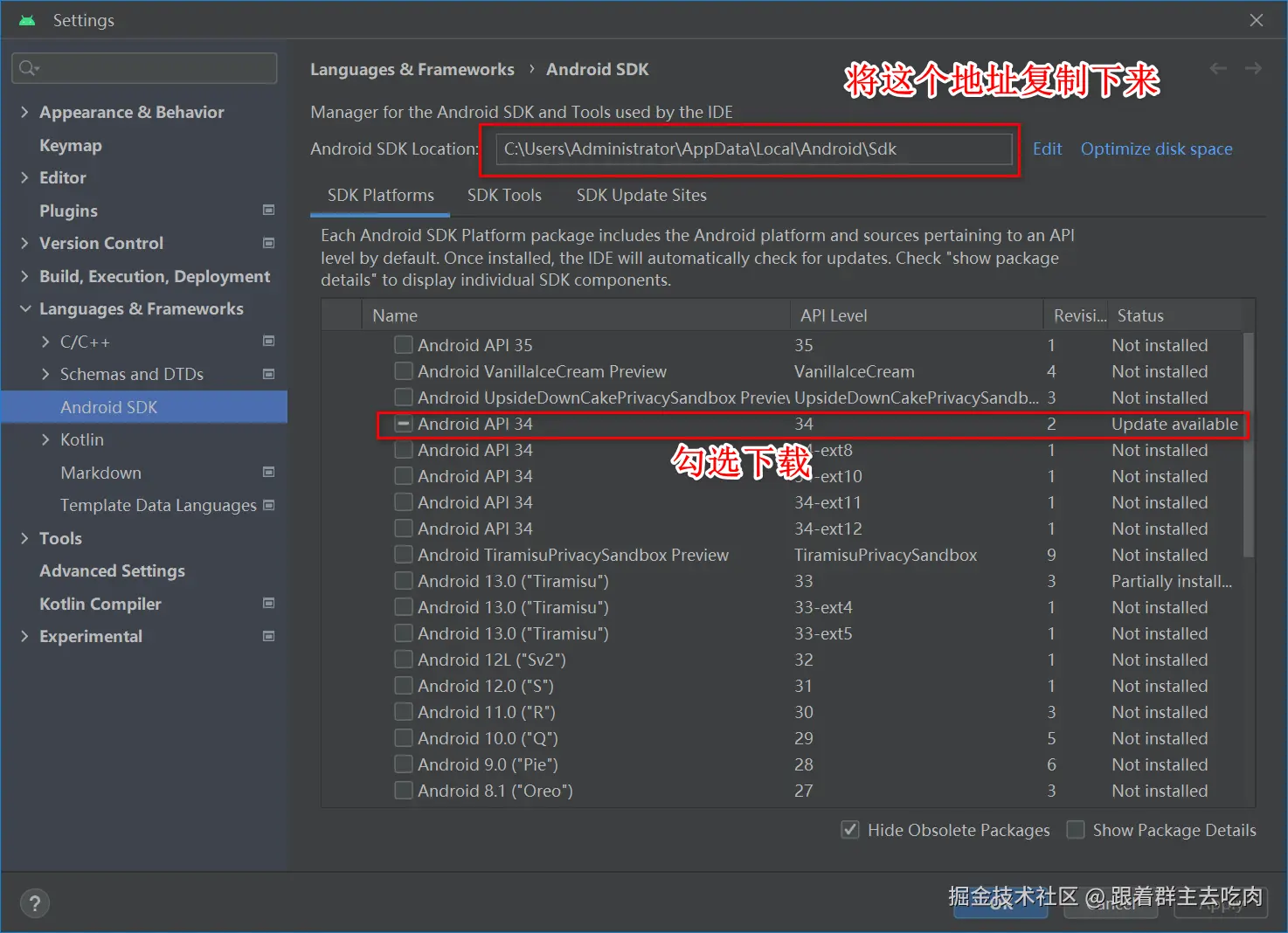
Task: Click the Android Studio logo in the title bar
Action: pos(27,20)
